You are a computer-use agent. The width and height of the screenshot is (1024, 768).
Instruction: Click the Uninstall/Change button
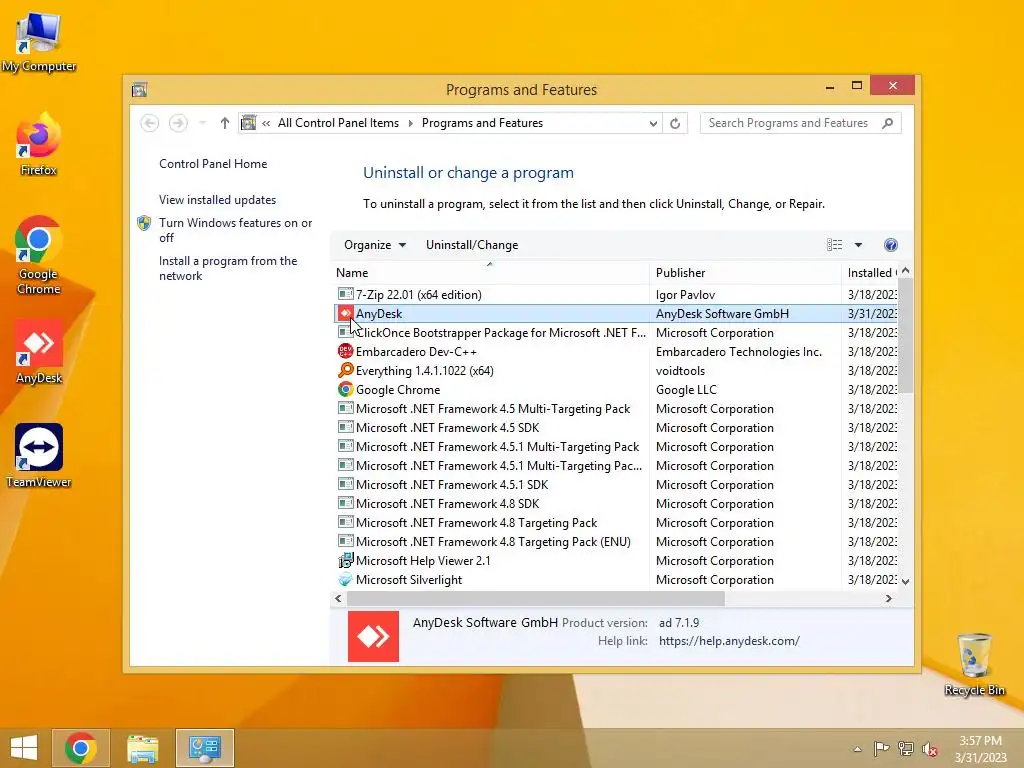(472, 245)
